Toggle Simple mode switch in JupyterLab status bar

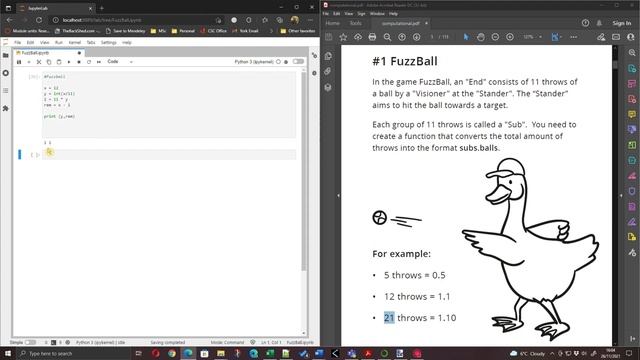31,342
